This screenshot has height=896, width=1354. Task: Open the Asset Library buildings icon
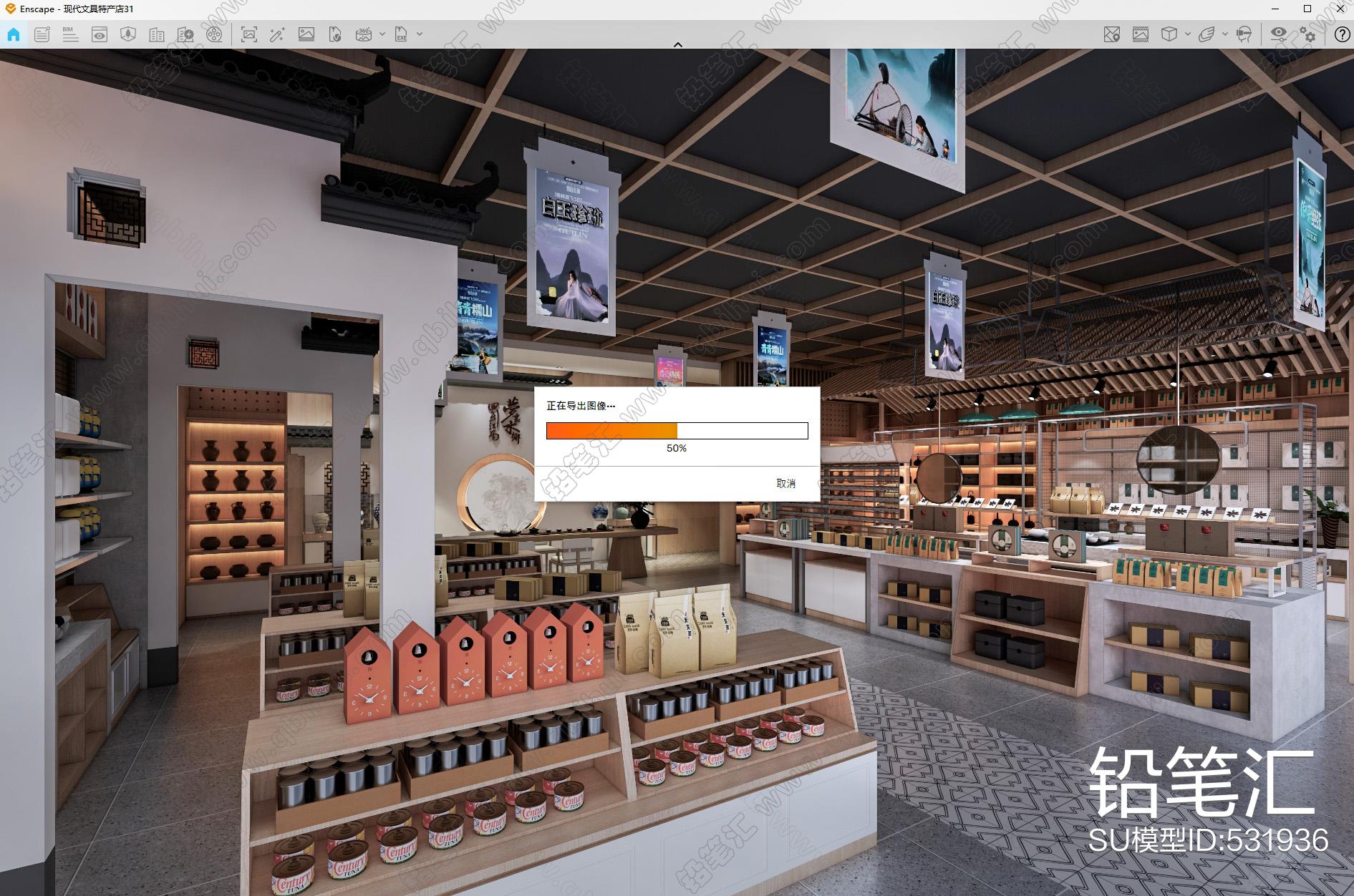pos(157,34)
